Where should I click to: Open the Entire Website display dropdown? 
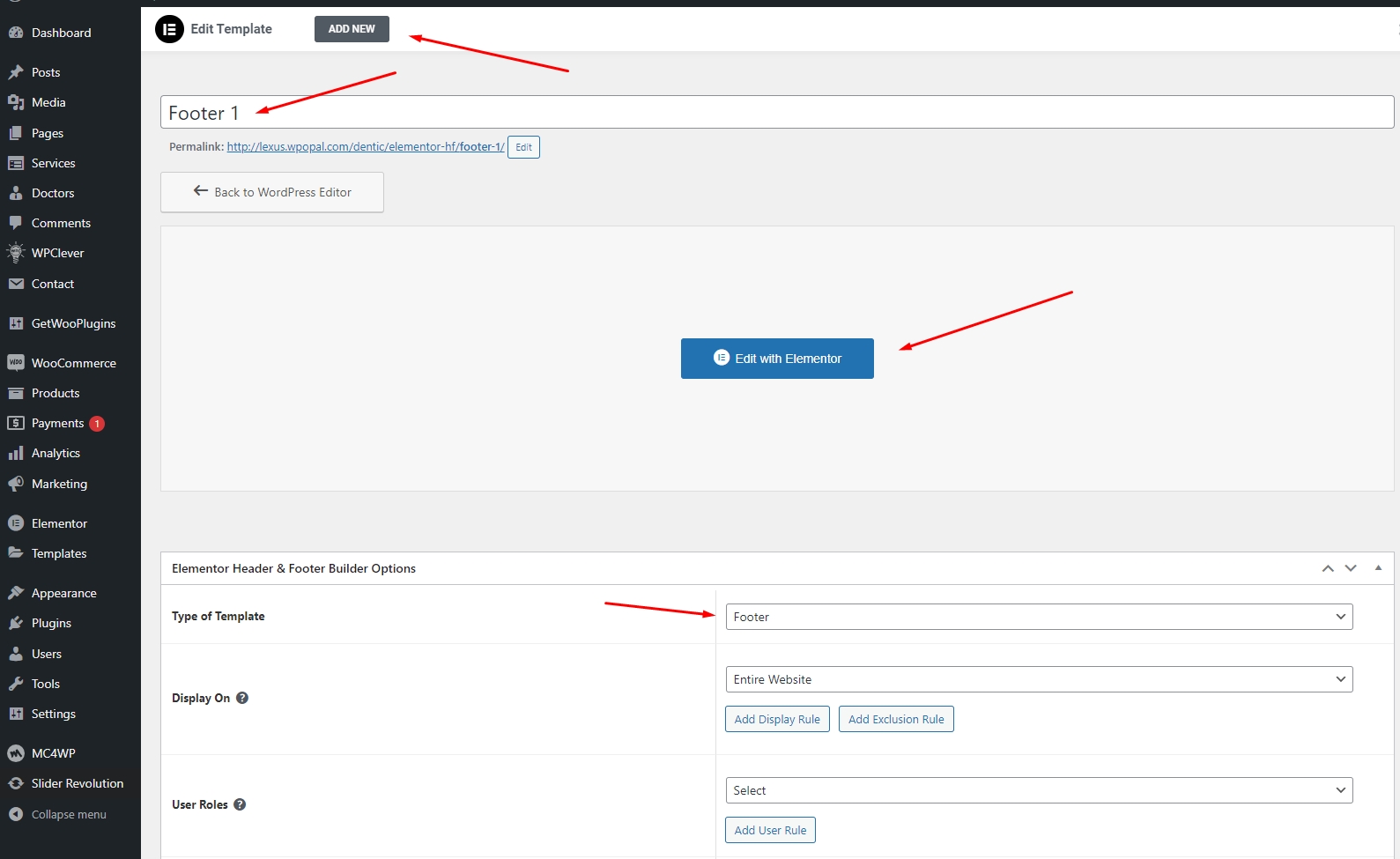[x=1039, y=679]
